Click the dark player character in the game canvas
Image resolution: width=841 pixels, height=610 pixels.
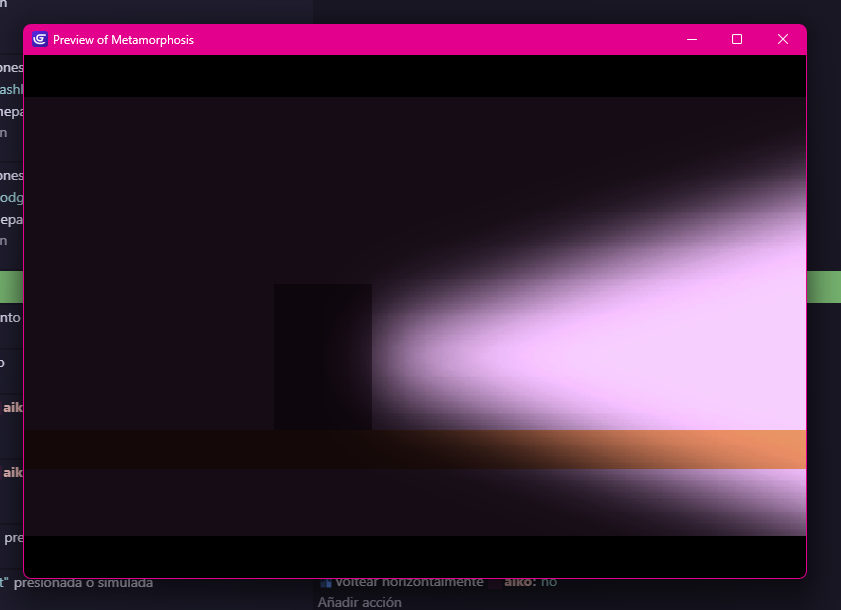(x=322, y=356)
